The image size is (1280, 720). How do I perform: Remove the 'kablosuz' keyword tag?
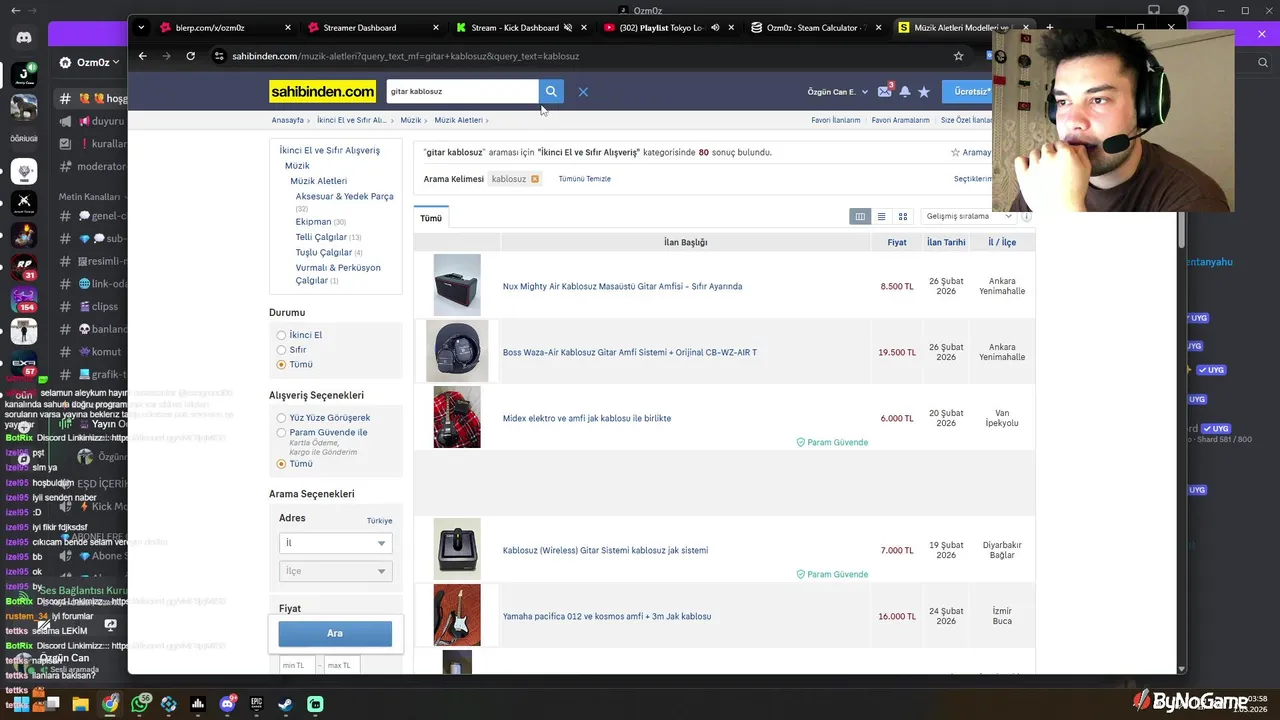(535, 179)
